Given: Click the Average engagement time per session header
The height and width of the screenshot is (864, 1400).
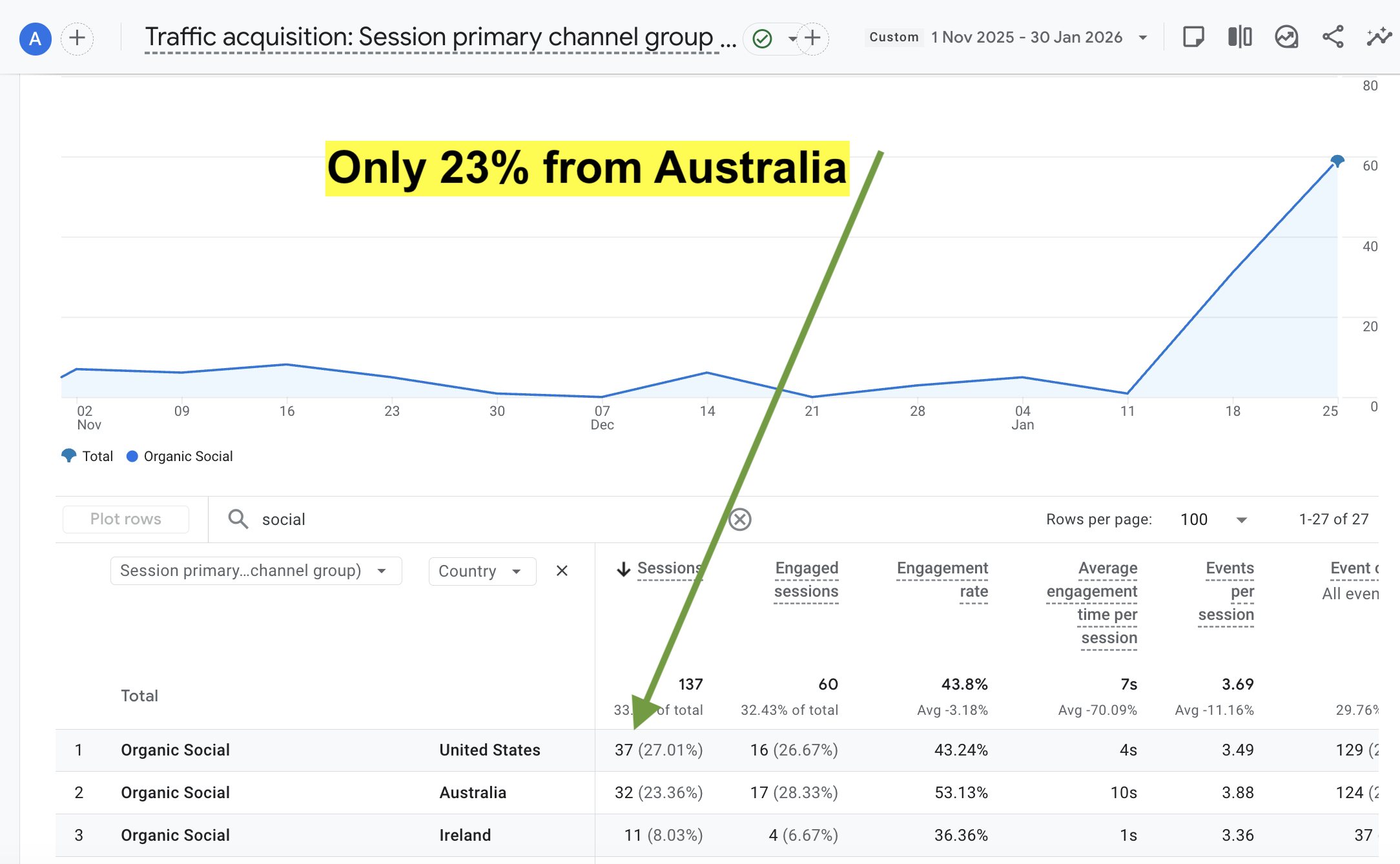Looking at the screenshot, I should click(1092, 603).
